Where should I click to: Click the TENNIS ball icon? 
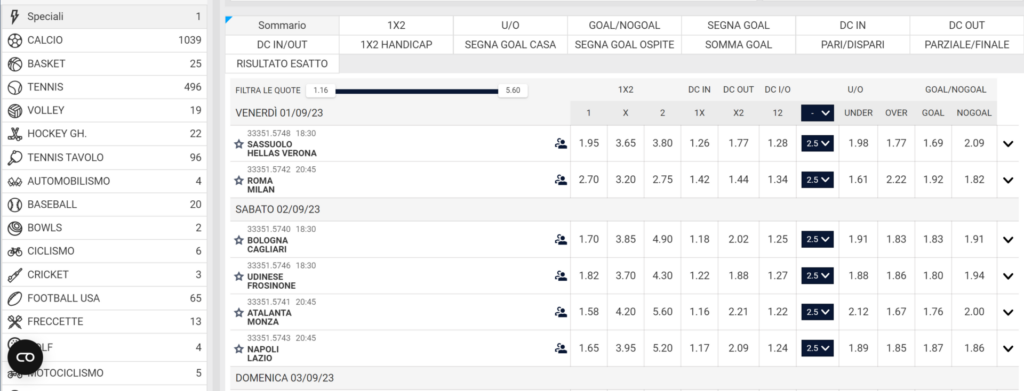coord(14,87)
